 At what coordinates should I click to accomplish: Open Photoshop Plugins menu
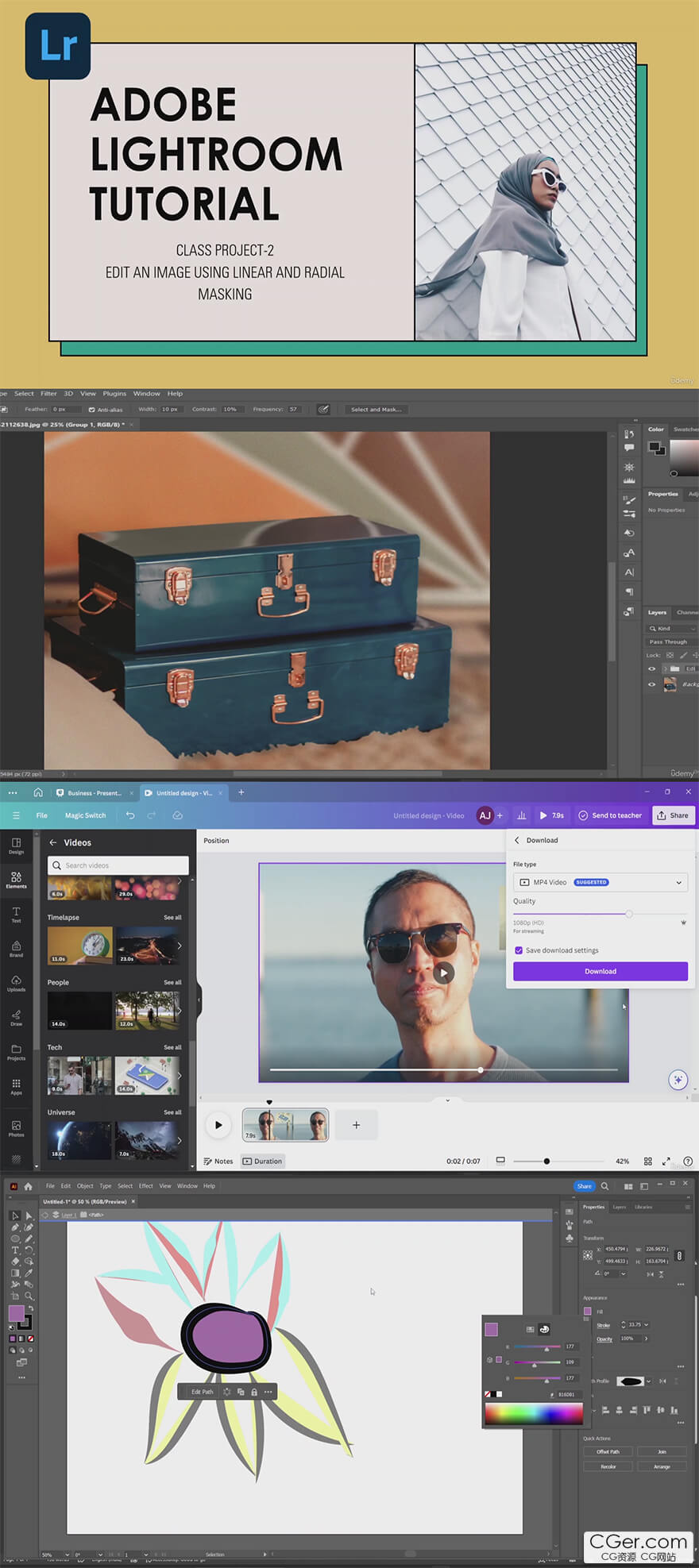[x=114, y=394]
